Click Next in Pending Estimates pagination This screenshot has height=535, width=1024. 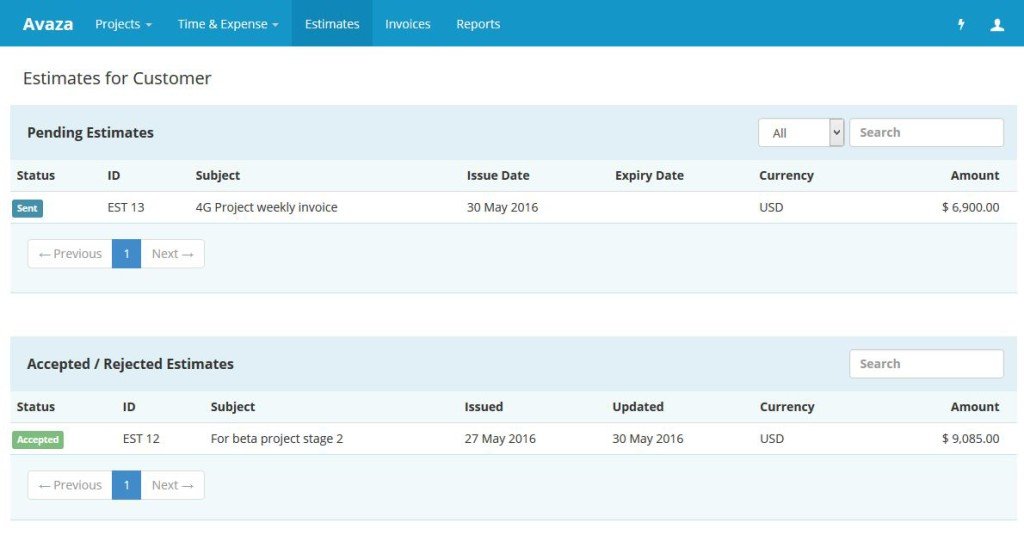(x=172, y=254)
